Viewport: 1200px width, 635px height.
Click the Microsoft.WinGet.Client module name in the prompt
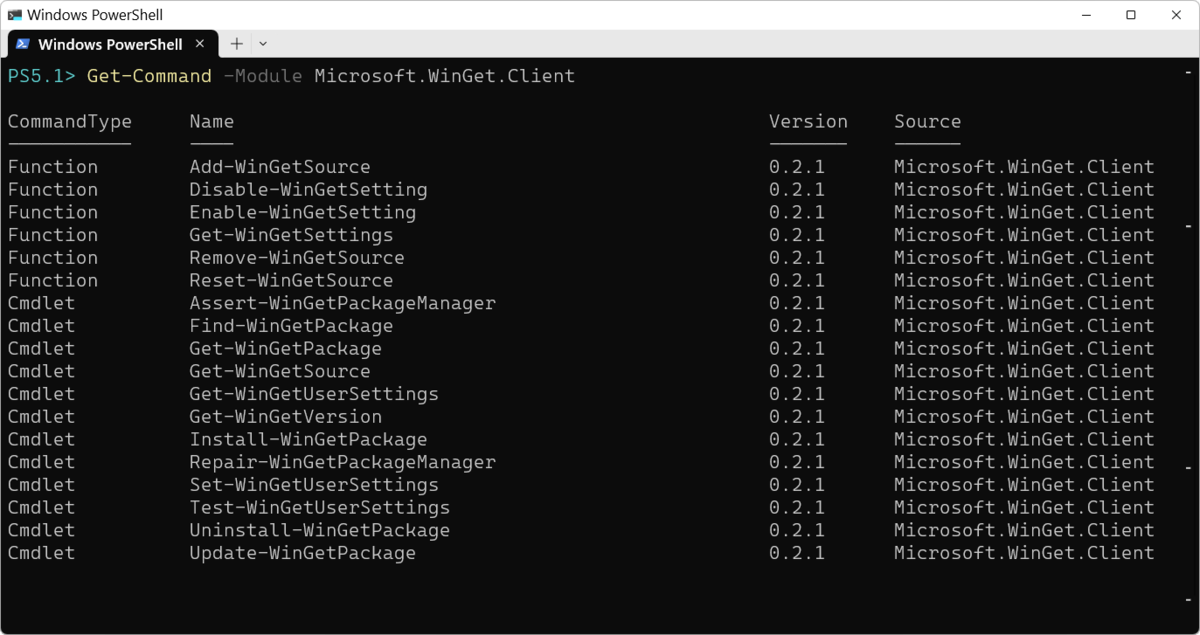pos(444,75)
